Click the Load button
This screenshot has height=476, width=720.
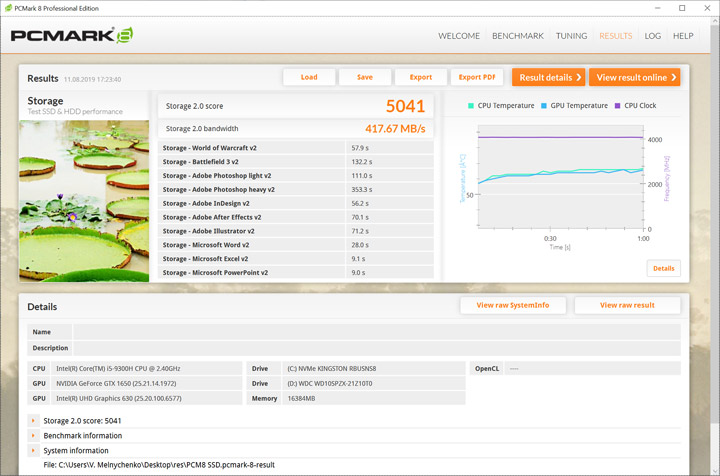click(x=309, y=77)
